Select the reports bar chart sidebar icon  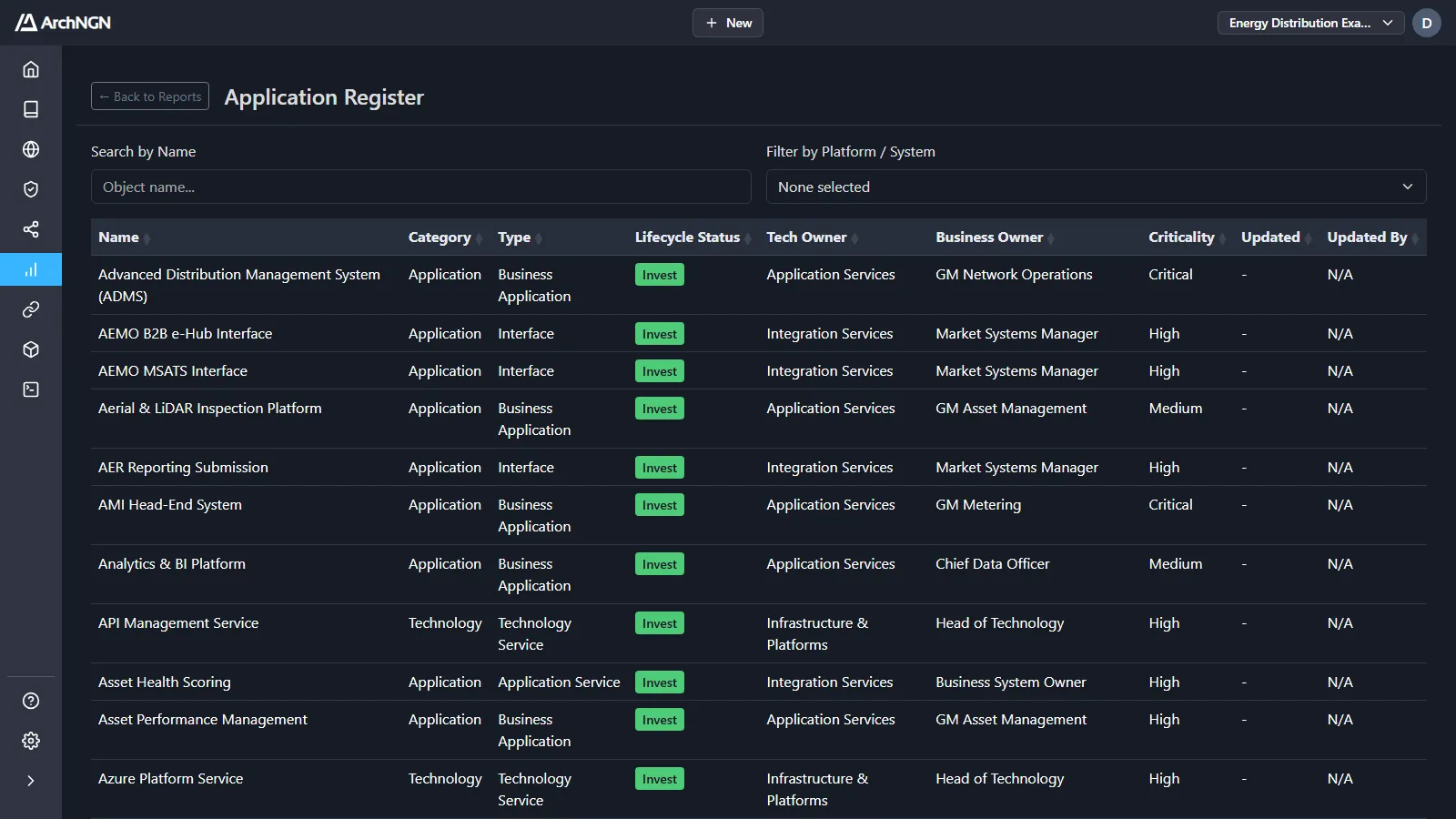click(x=31, y=269)
